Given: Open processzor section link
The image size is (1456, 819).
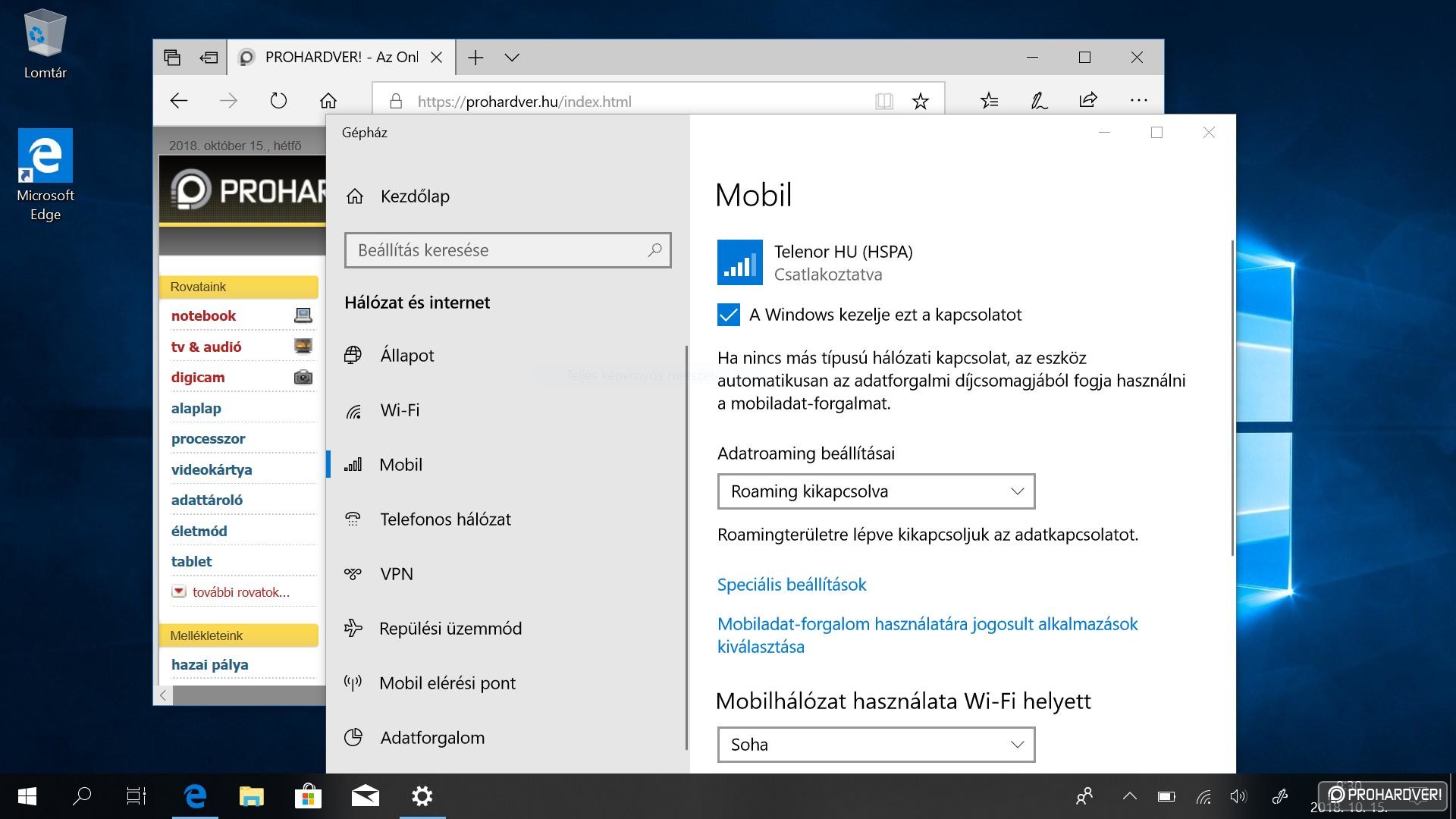Looking at the screenshot, I should tap(209, 438).
